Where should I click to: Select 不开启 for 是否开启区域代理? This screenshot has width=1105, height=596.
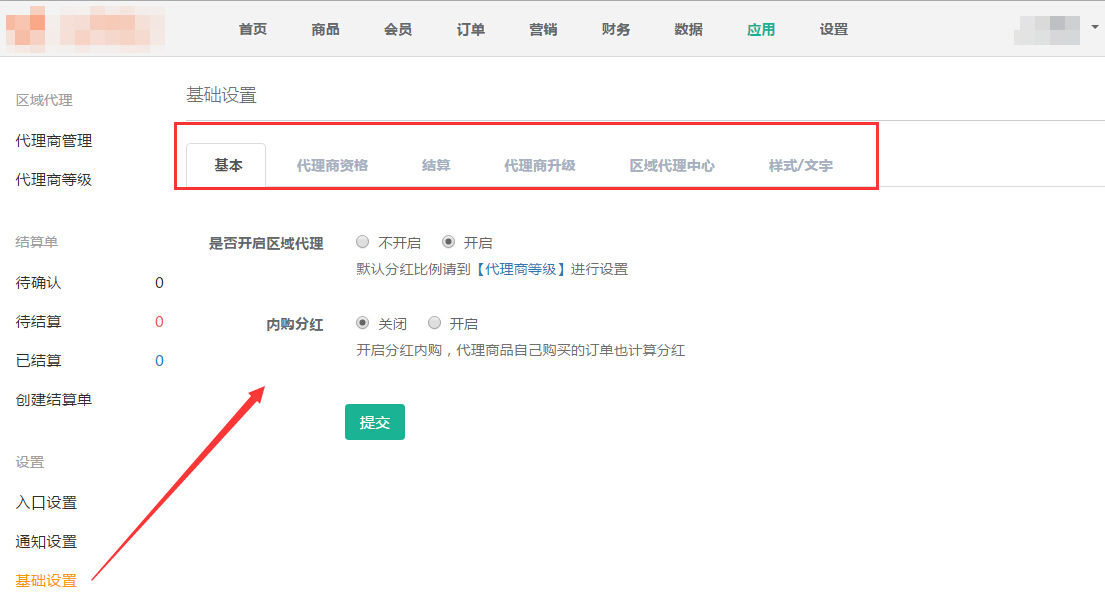pos(363,243)
